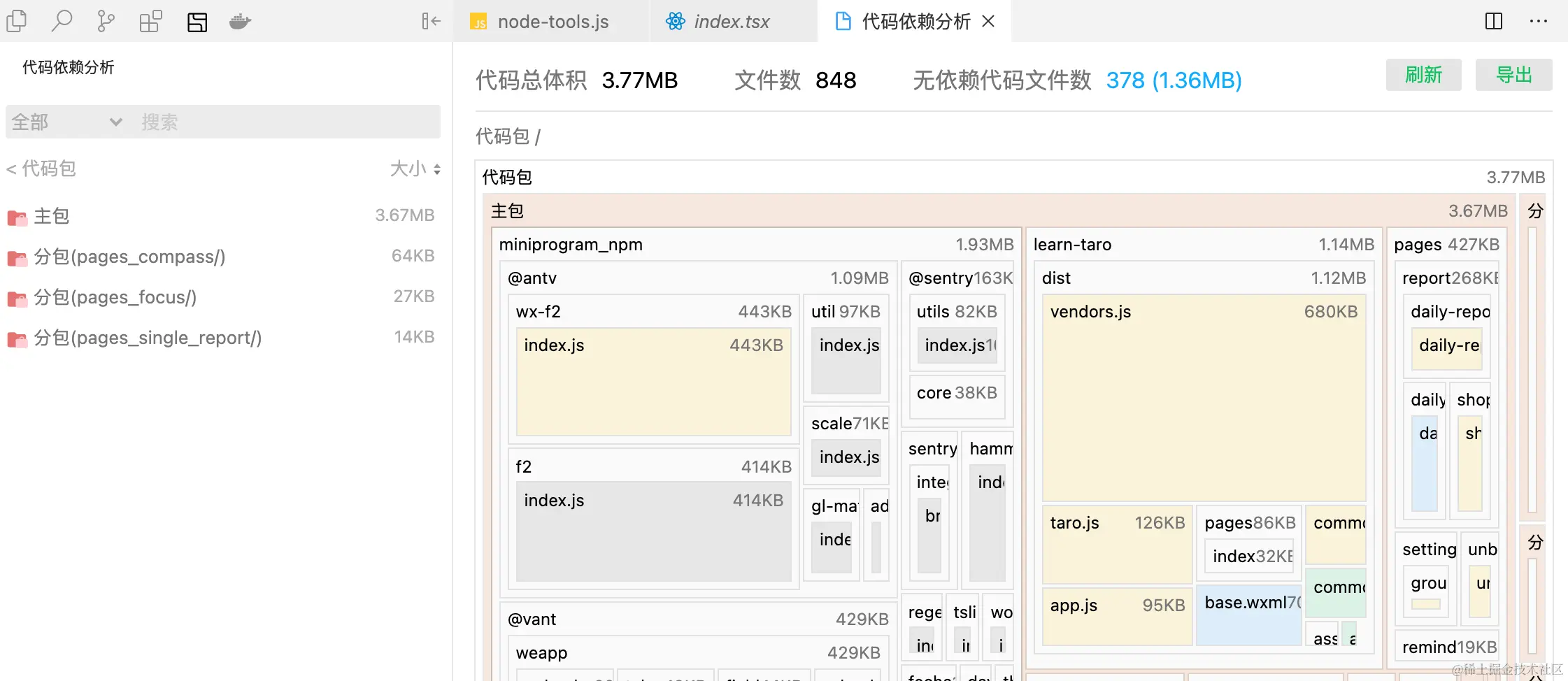
Task: Open 分包(pages_focus/) row
Action: tap(223, 296)
